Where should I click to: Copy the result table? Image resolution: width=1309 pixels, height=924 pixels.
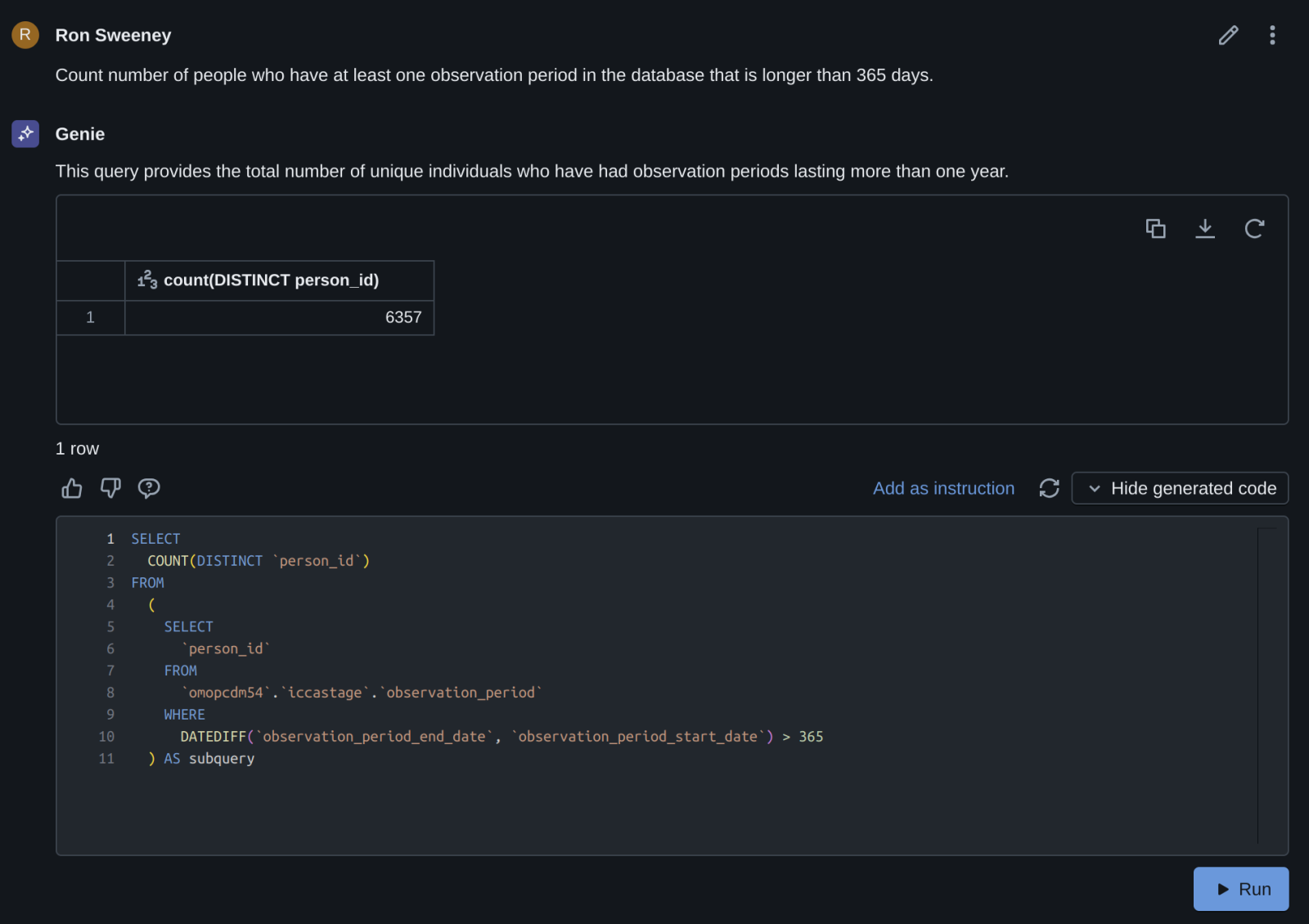point(1155,229)
